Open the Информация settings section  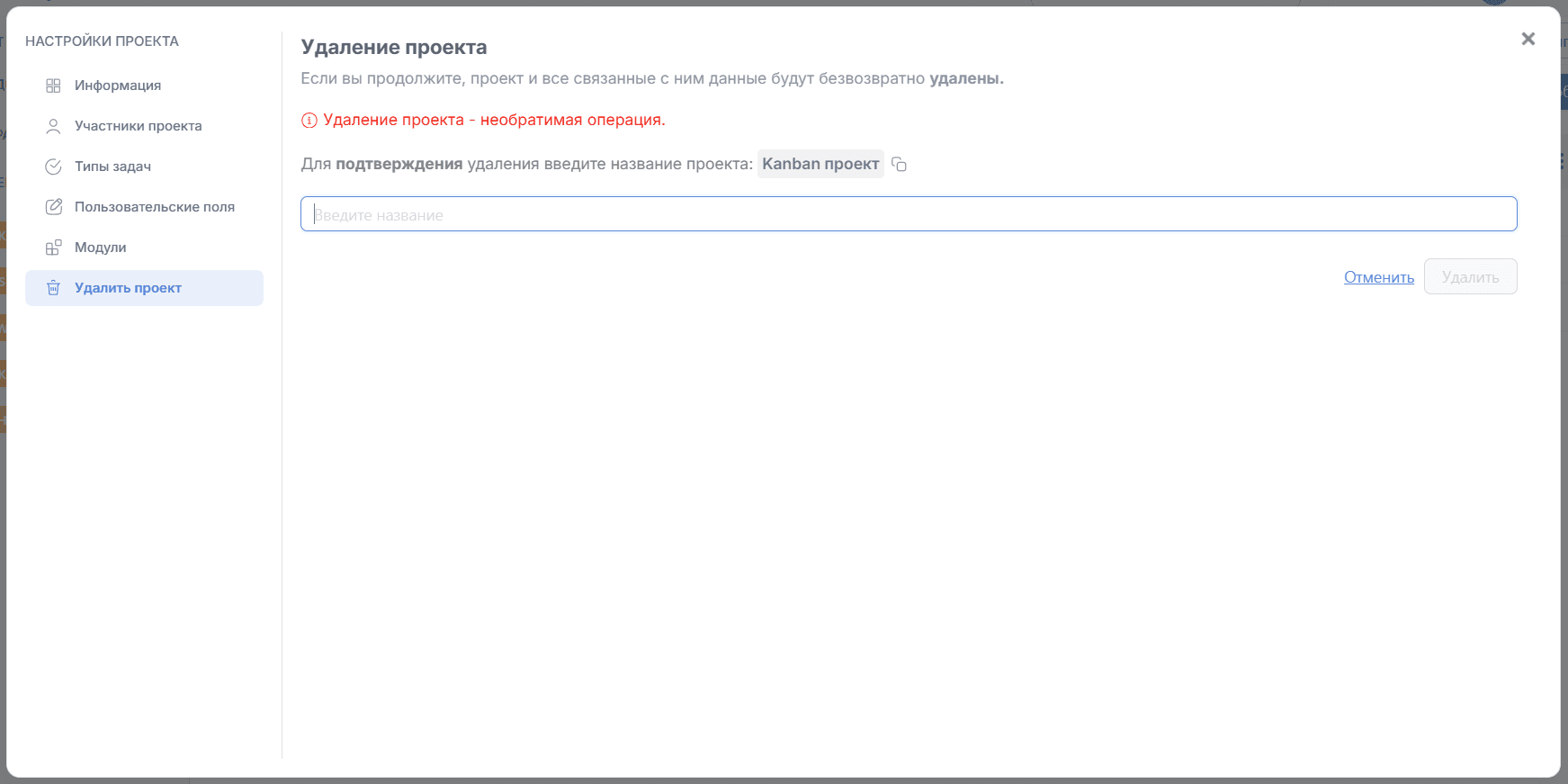118,86
